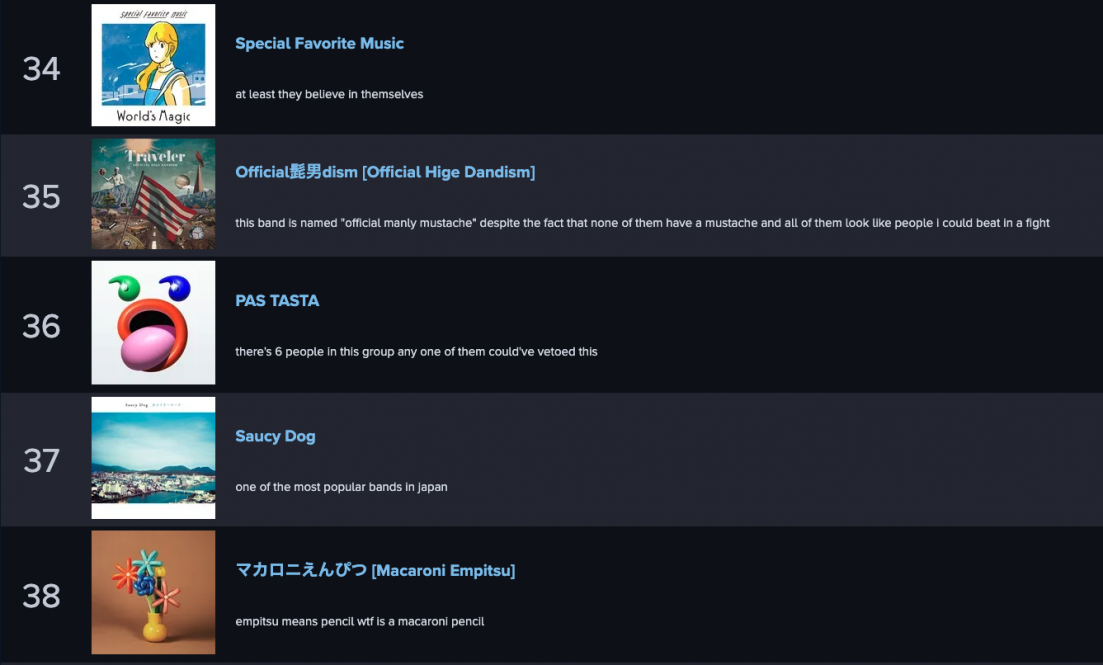This screenshot has height=665, width=1103.
Task: Select rank number 36
Action: [42, 327]
